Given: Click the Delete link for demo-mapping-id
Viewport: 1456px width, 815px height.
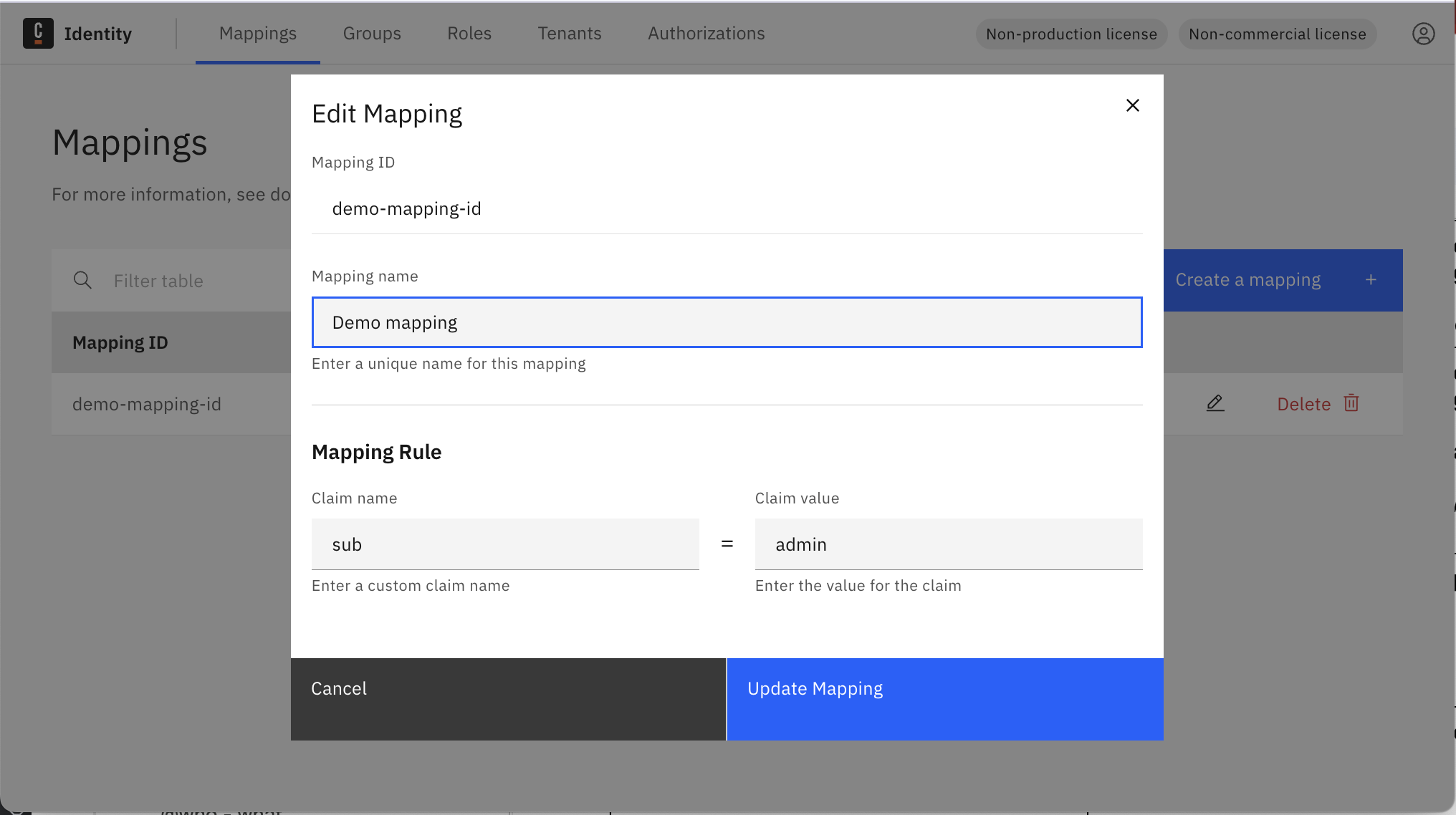Looking at the screenshot, I should [x=1304, y=403].
